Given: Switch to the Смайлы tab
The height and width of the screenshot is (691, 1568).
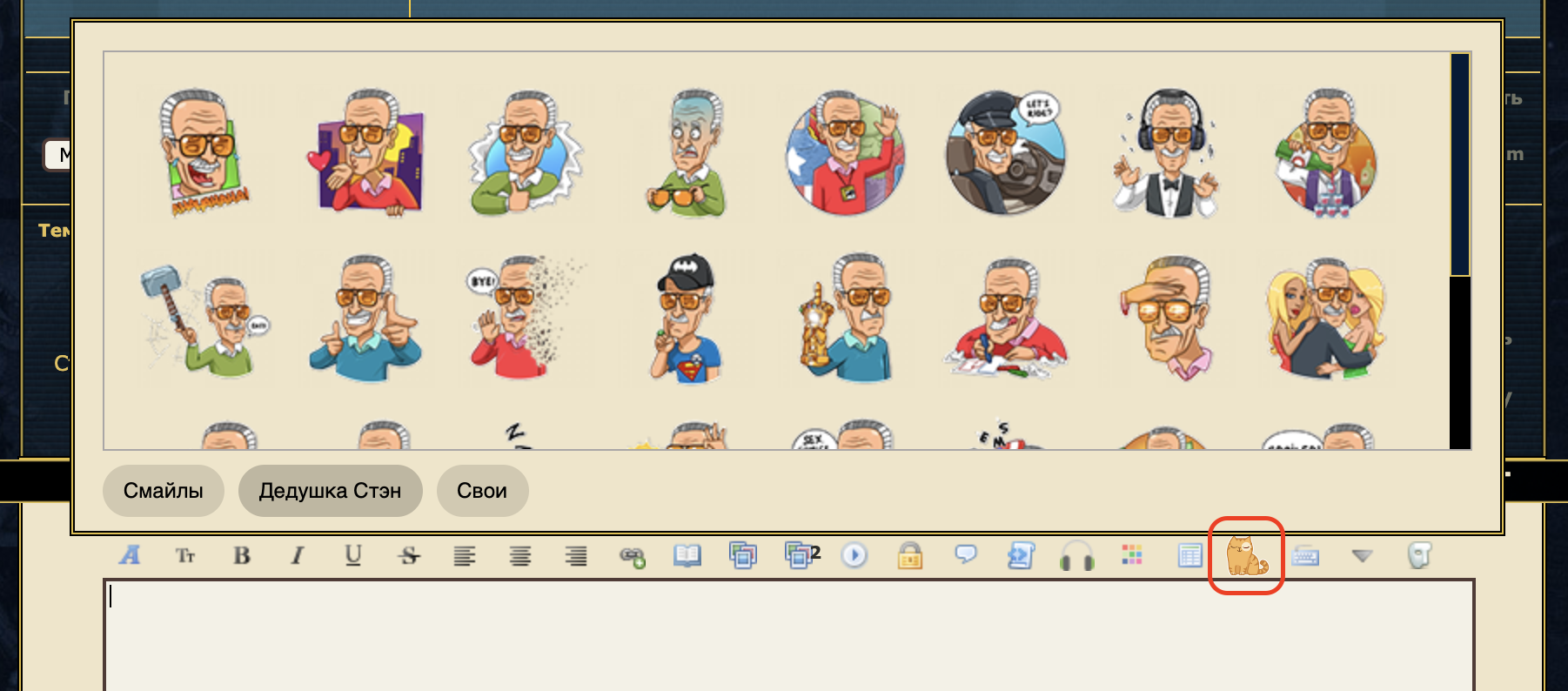Looking at the screenshot, I should point(164,491).
